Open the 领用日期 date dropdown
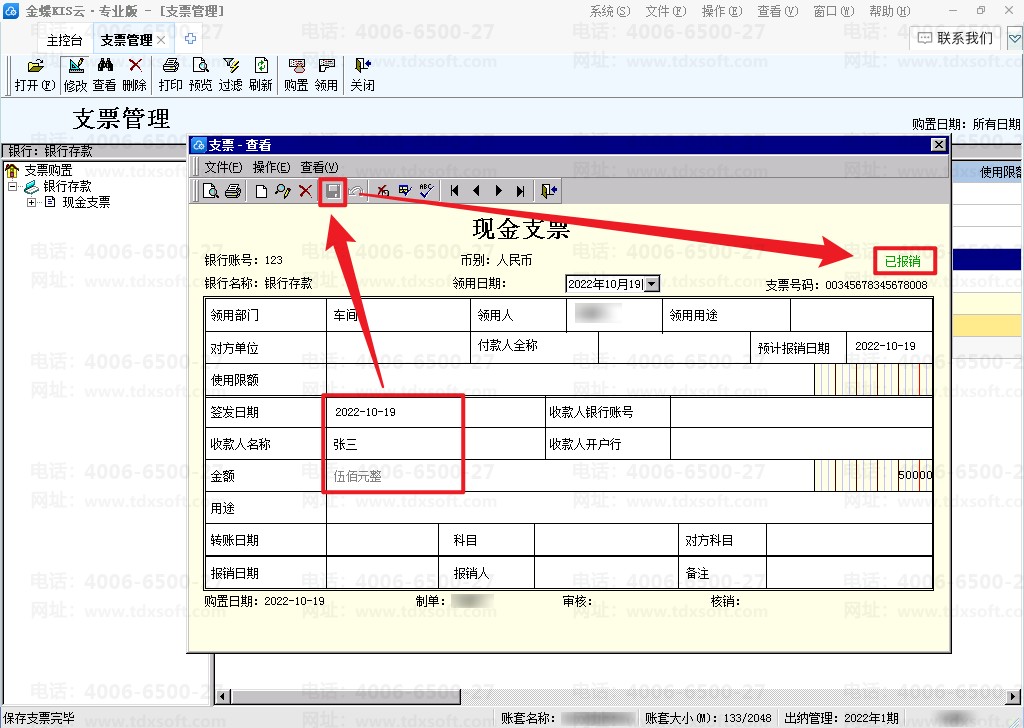The image size is (1024, 728). (652, 284)
